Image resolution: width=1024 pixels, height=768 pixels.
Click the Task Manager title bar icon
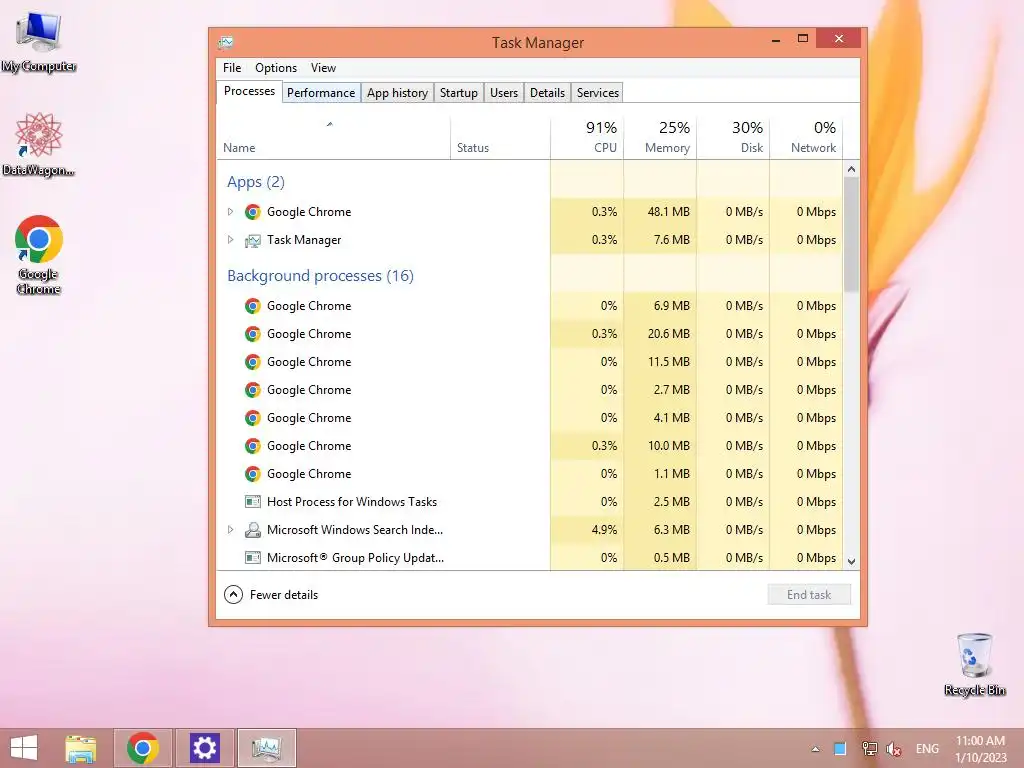coord(226,42)
